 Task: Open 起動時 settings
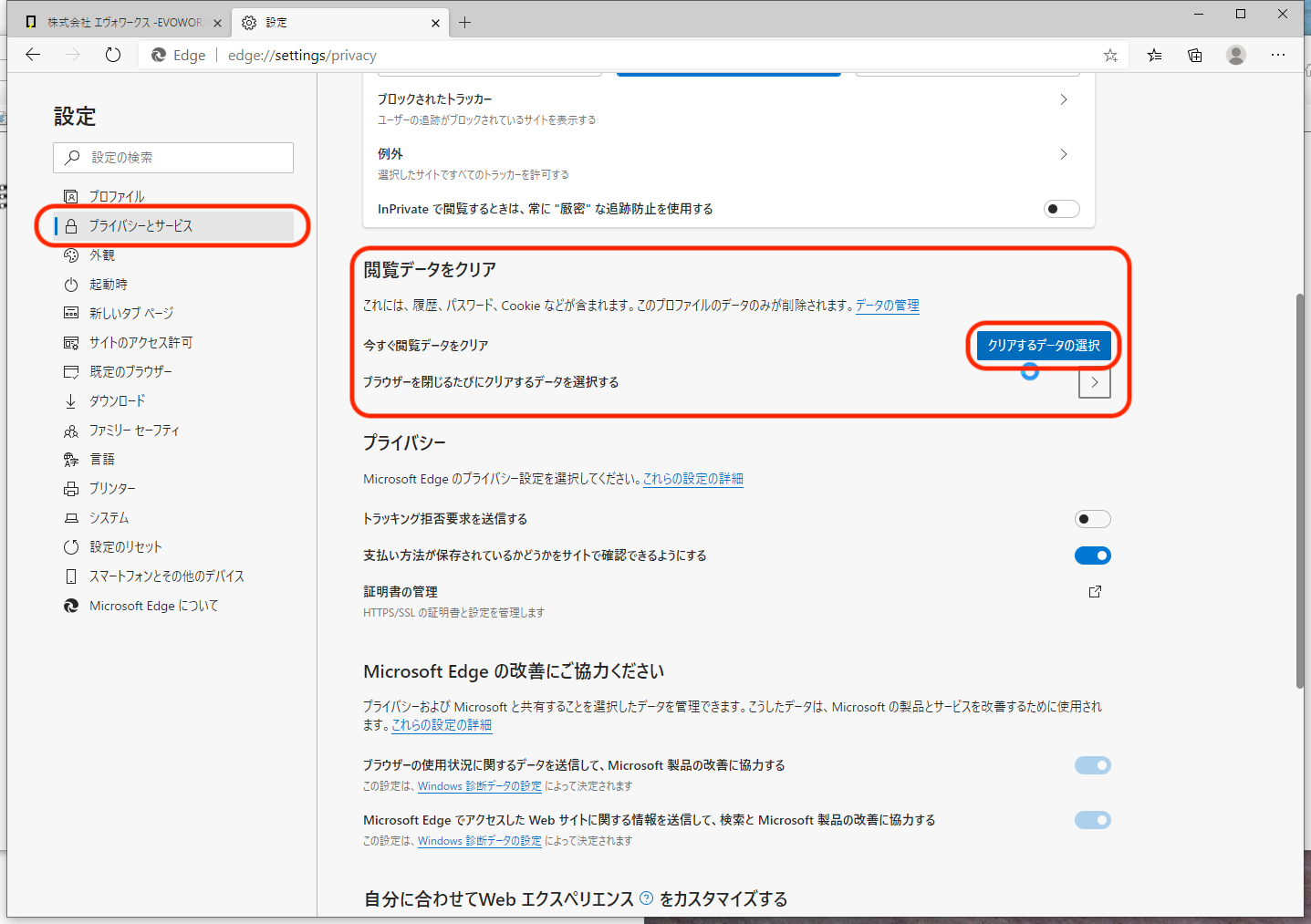pos(173,285)
